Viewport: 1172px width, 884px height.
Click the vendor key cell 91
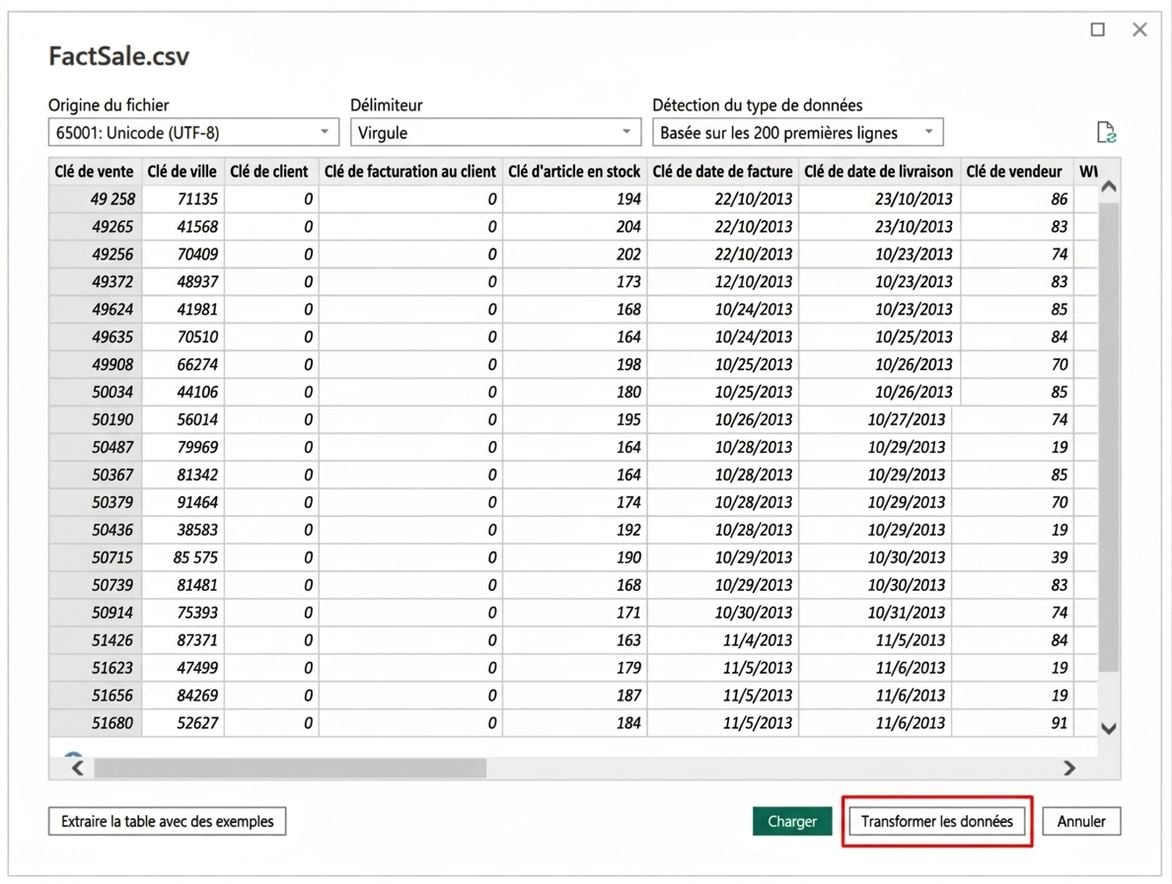click(1013, 723)
